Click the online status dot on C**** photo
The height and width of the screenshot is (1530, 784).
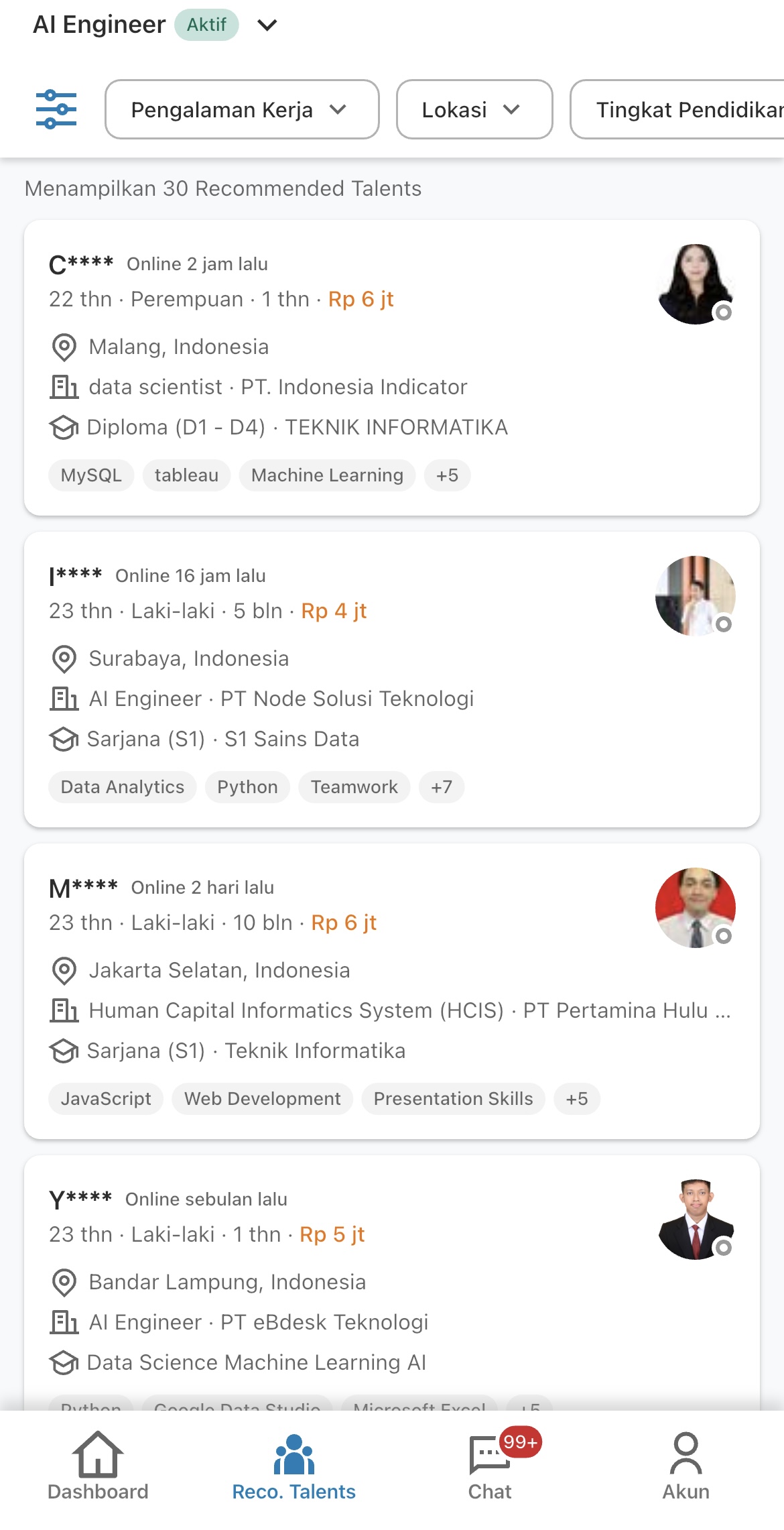tap(724, 312)
